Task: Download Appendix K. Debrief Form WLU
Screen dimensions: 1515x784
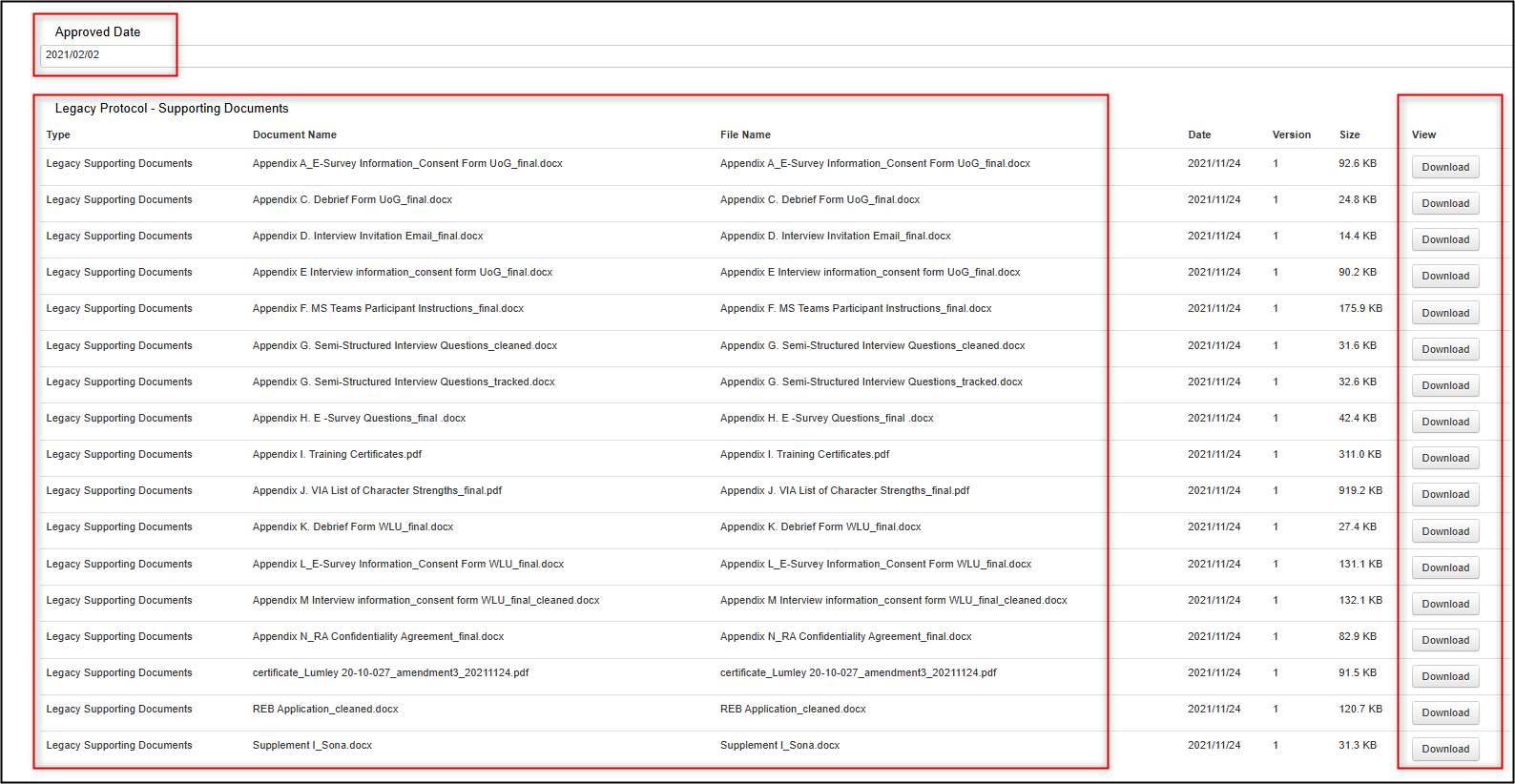Action: click(1445, 531)
